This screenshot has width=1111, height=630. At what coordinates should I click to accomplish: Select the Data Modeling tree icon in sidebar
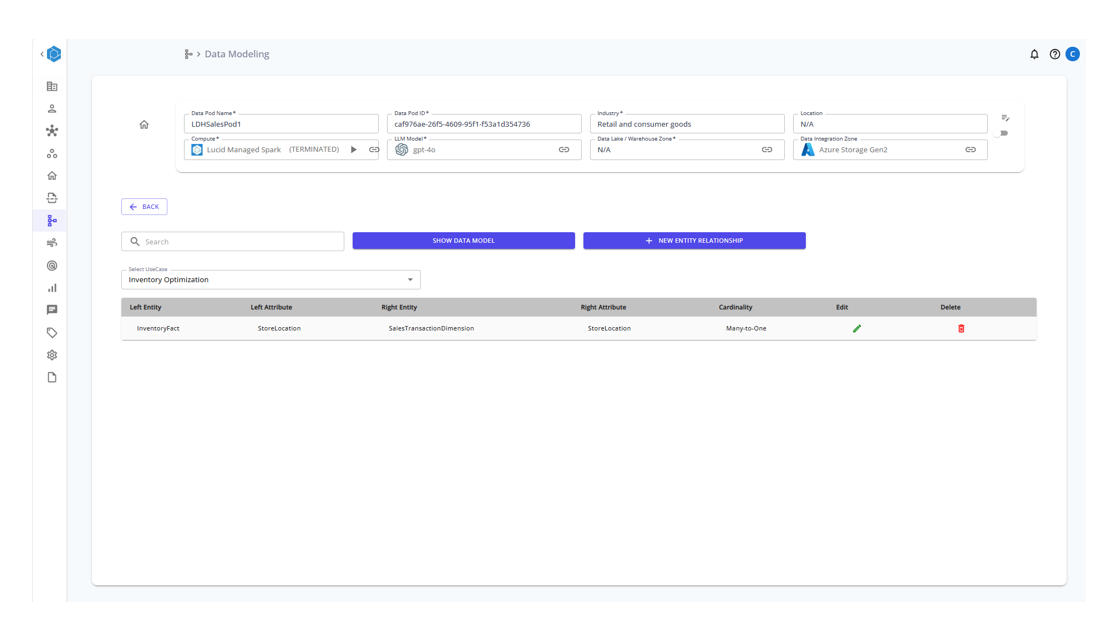[x=52, y=221]
